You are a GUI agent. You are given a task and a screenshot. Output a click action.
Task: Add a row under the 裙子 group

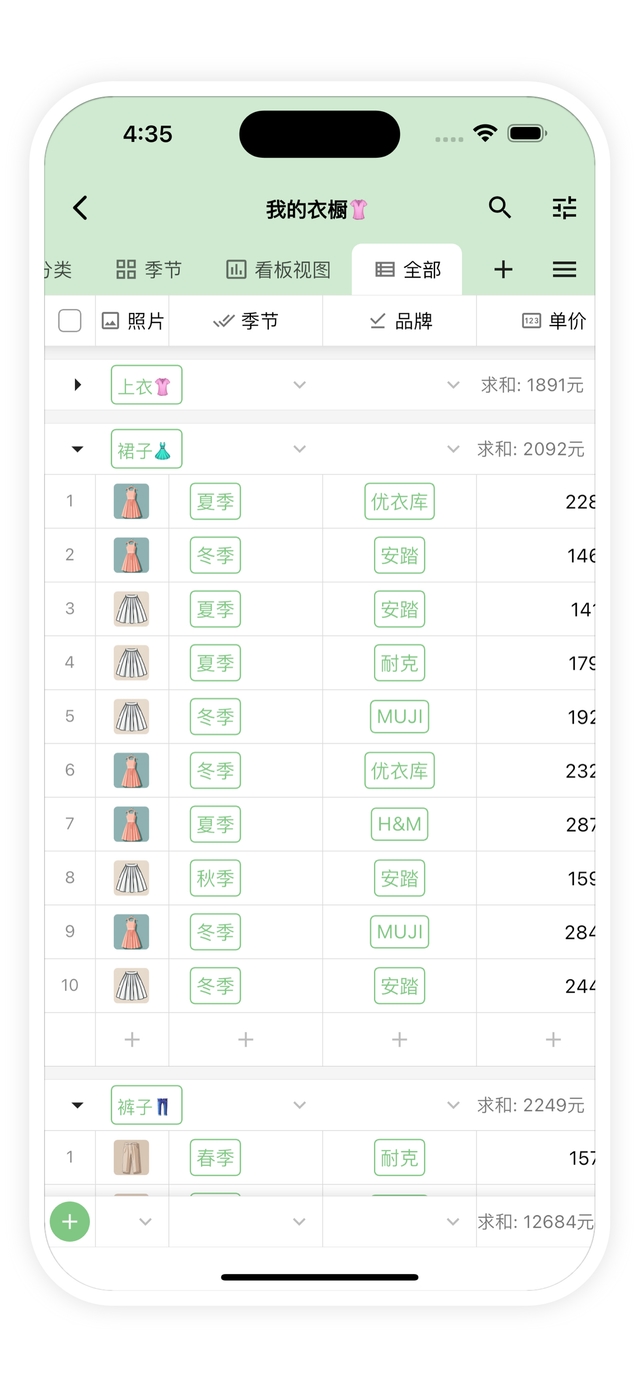click(x=132, y=1040)
